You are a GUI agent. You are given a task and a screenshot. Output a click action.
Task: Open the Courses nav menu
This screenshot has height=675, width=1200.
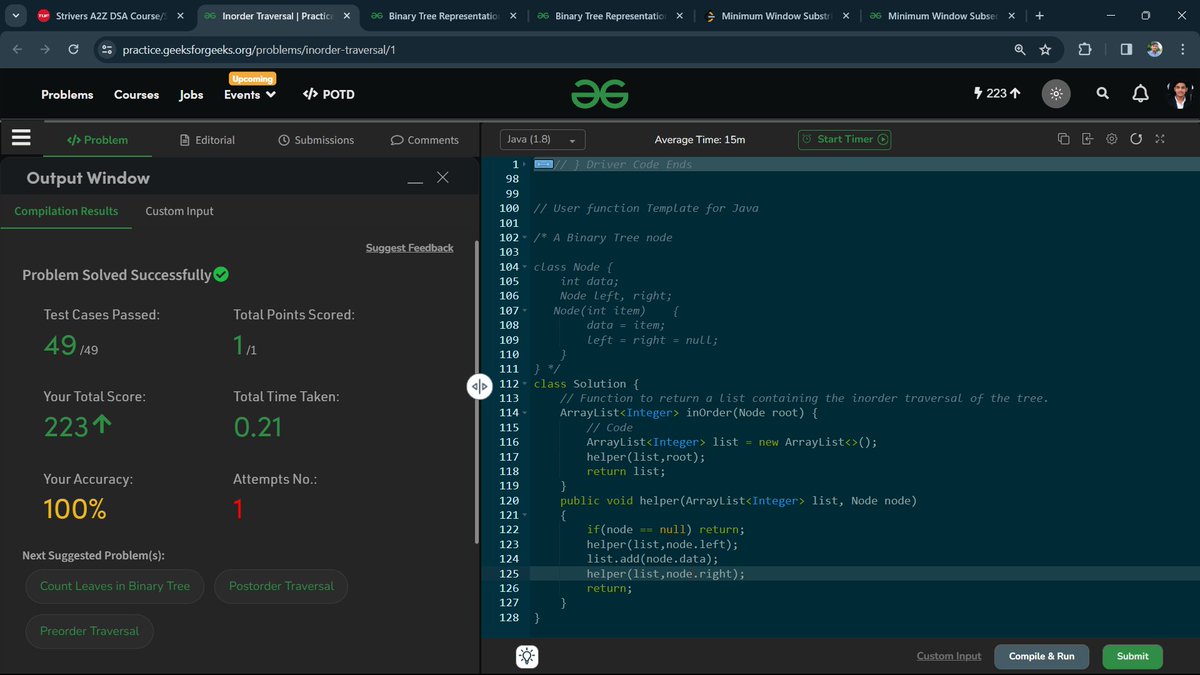coord(136,94)
